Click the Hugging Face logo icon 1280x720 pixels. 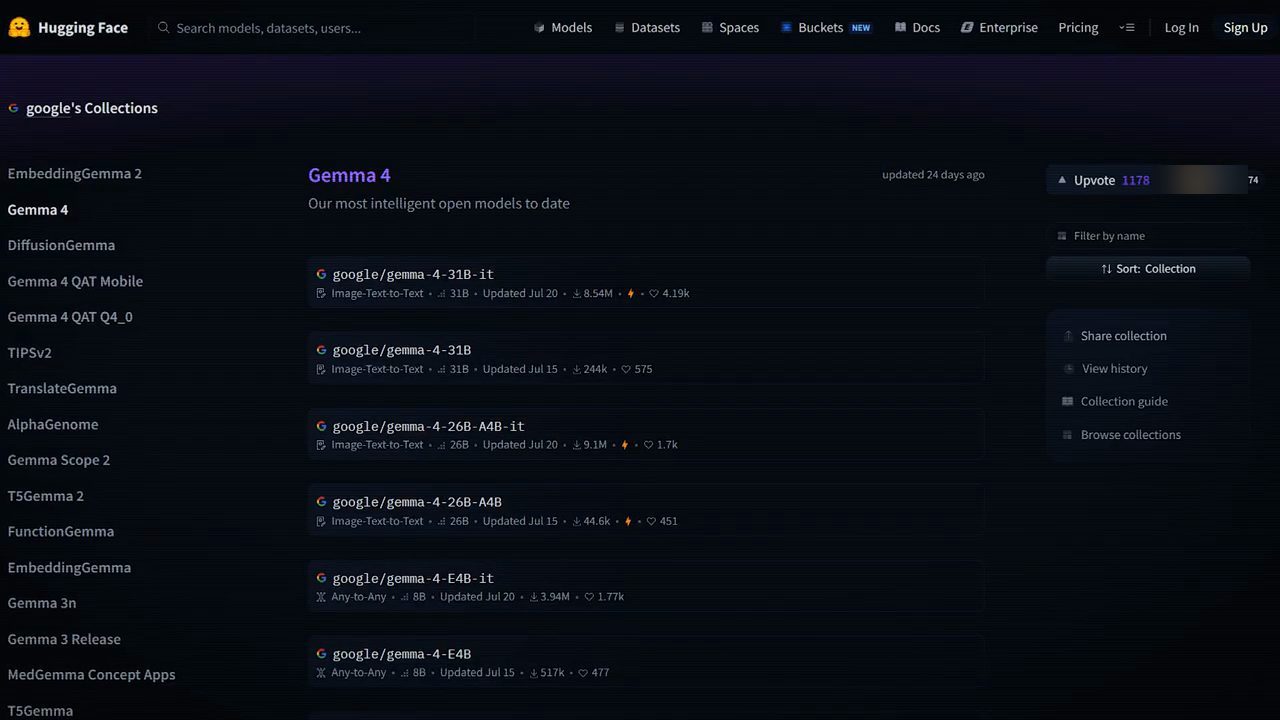pyautogui.click(x=19, y=28)
